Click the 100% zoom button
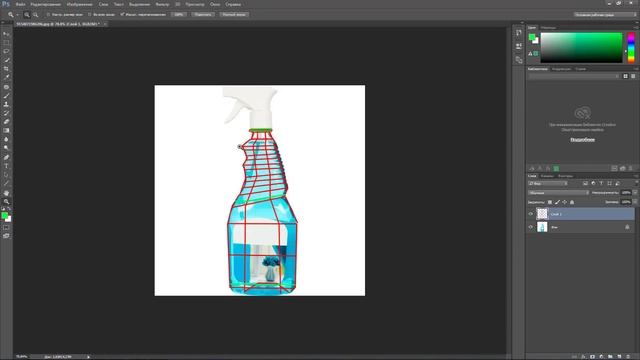Screen dimensions: 640x360 click(x=178, y=15)
